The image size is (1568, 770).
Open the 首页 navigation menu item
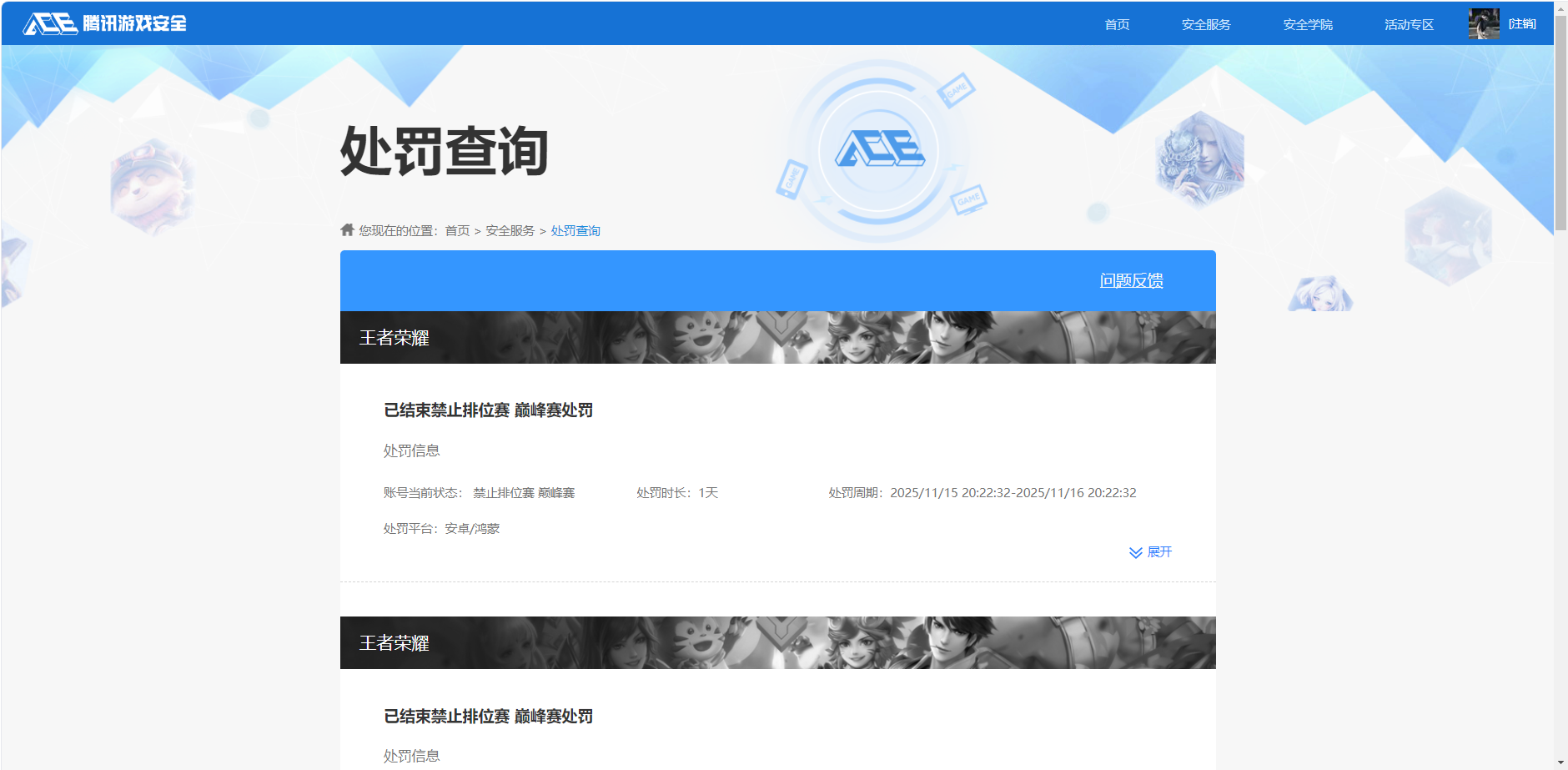(1117, 24)
